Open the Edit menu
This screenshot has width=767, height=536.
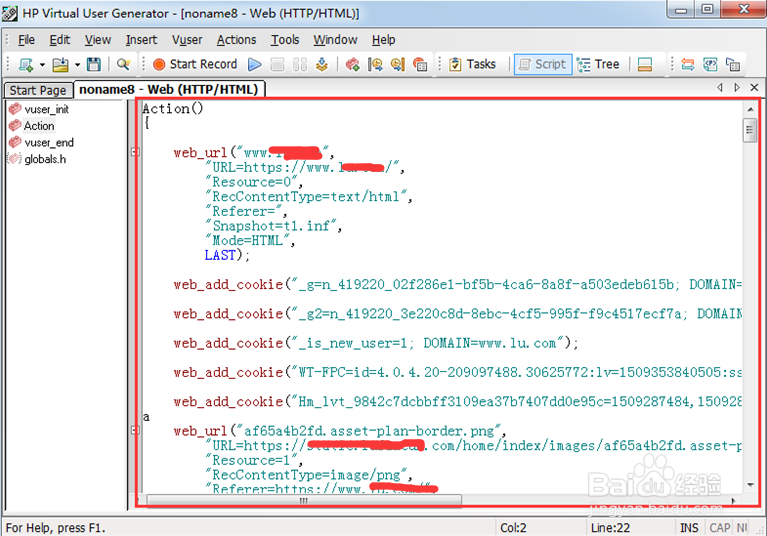pos(60,40)
